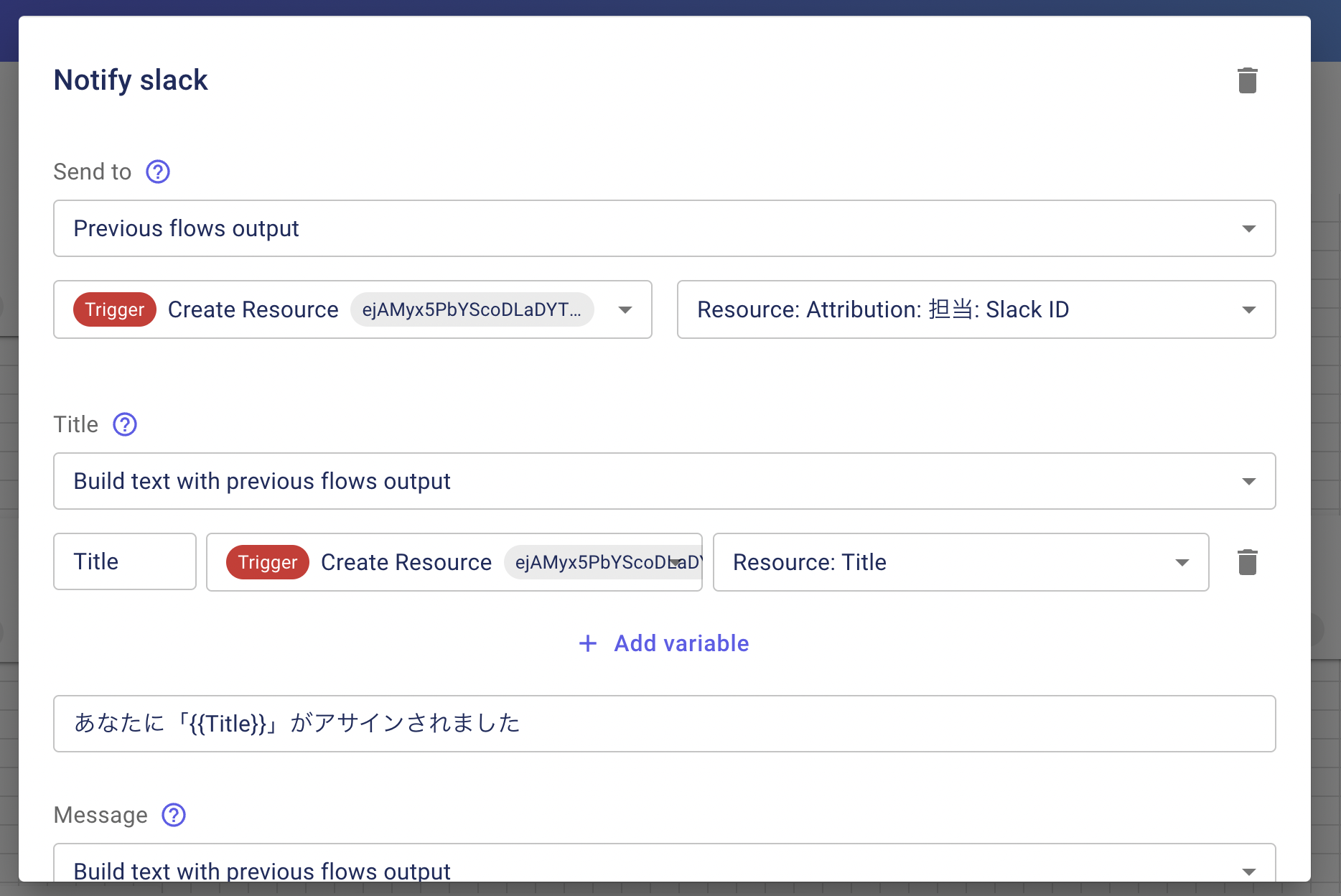The height and width of the screenshot is (896, 1341).
Task: Click the Trigger badge in Title variable row
Action: [x=268, y=562]
